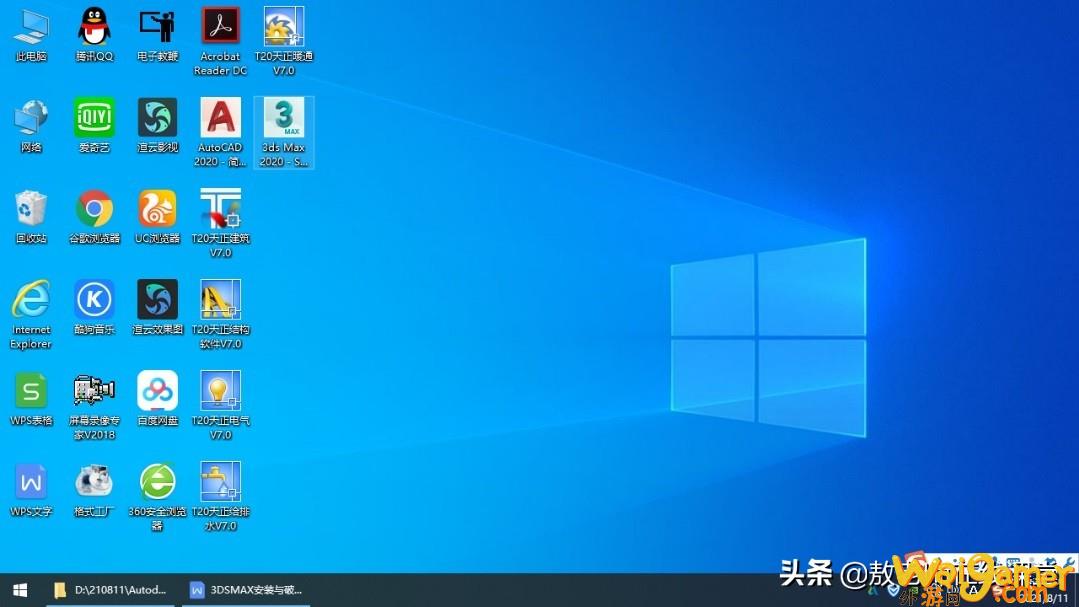This screenshot has height=607, width=1079.
Task: Select the UC浏览器 desktop icon
Action: [158, 217]
